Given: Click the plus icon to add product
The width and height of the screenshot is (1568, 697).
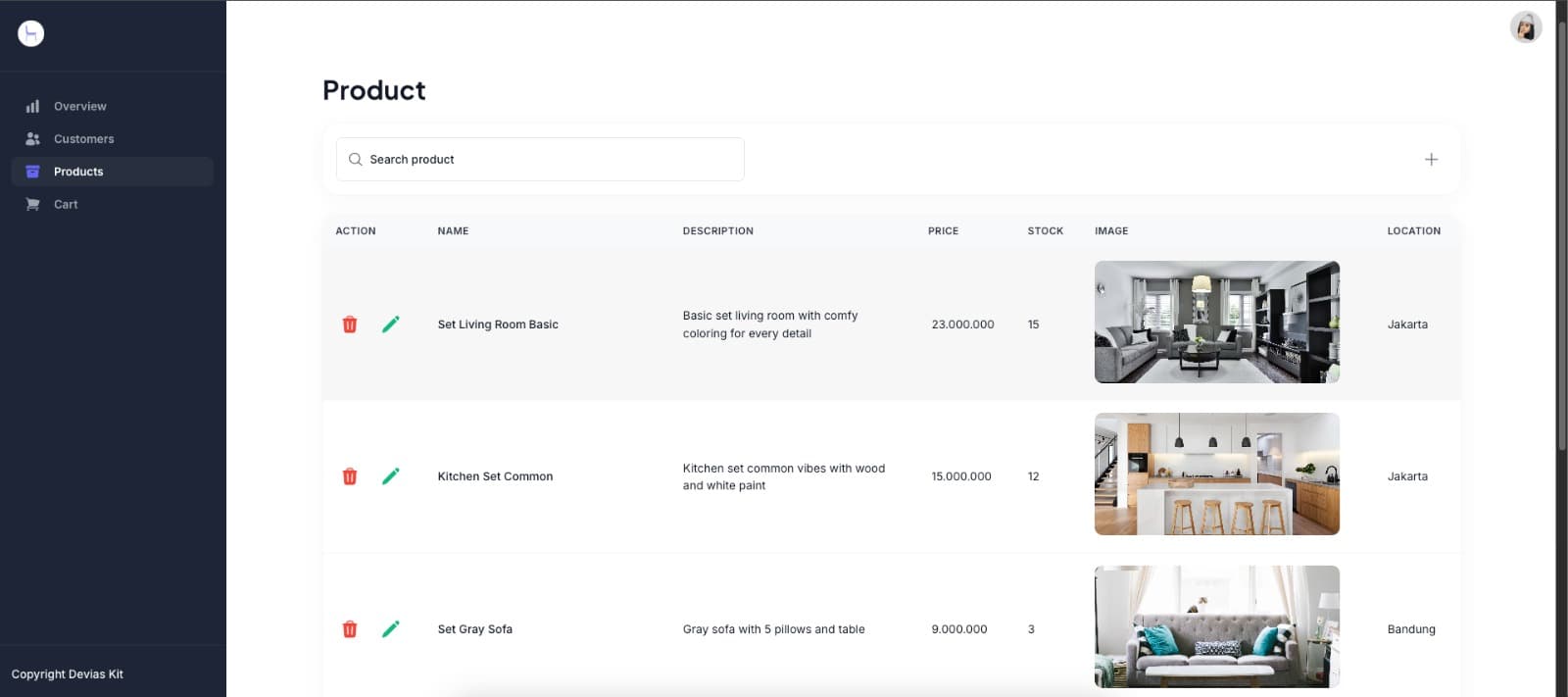Looking at the screenshot, I should pyautogui.click(x=1431, y=159).
